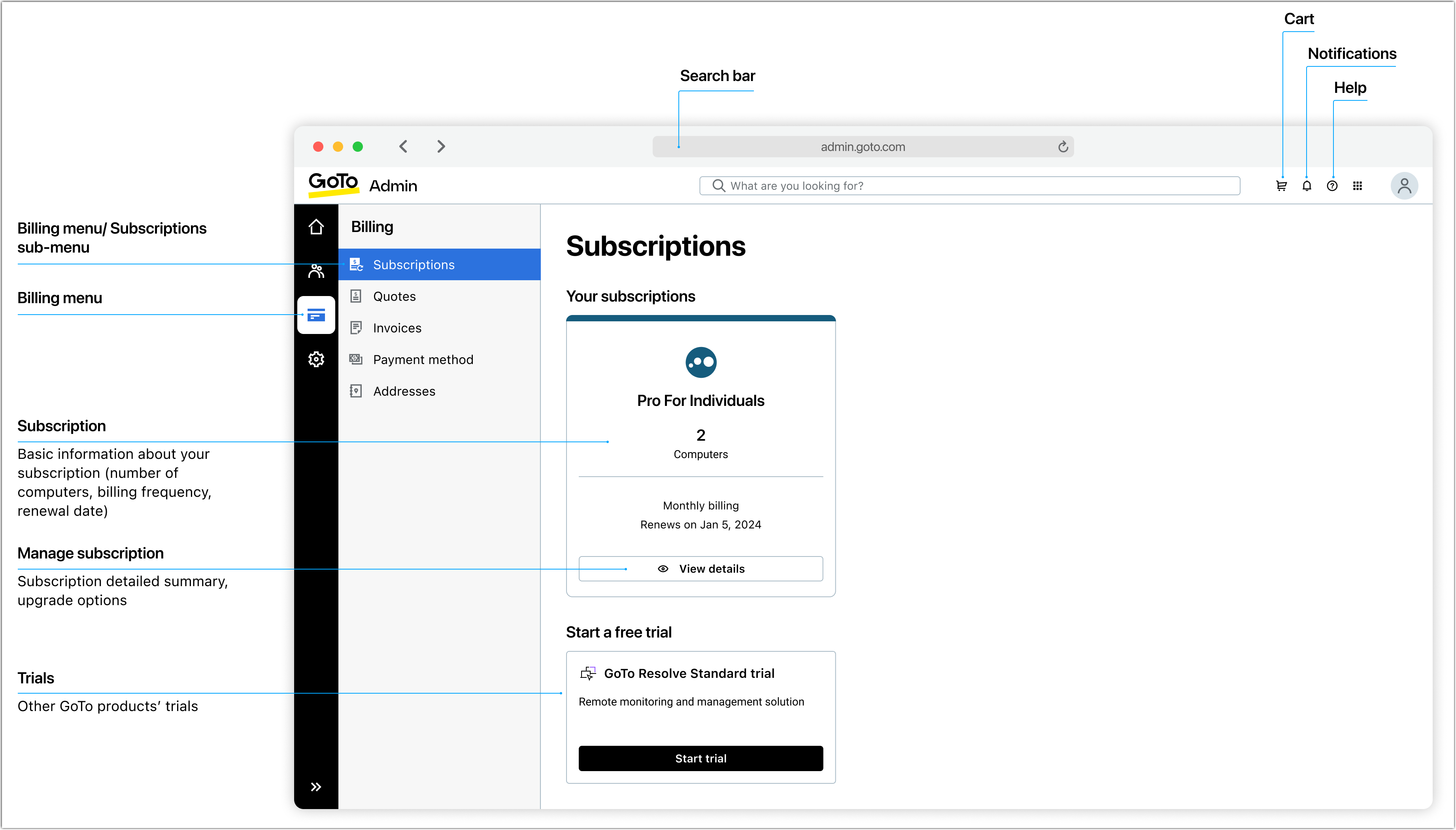Open the People section in sidebar
1456x830 pixels.
pyautogui.click(x=316, y=271)
